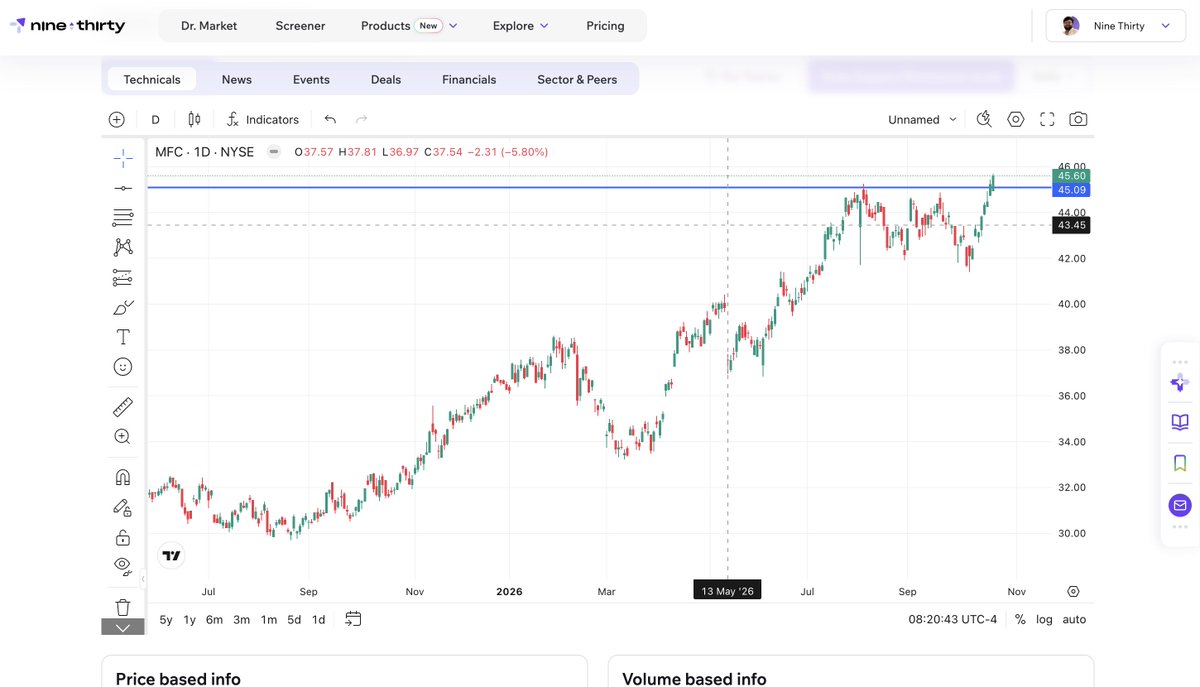Set the range to 5d

[294, 619]
